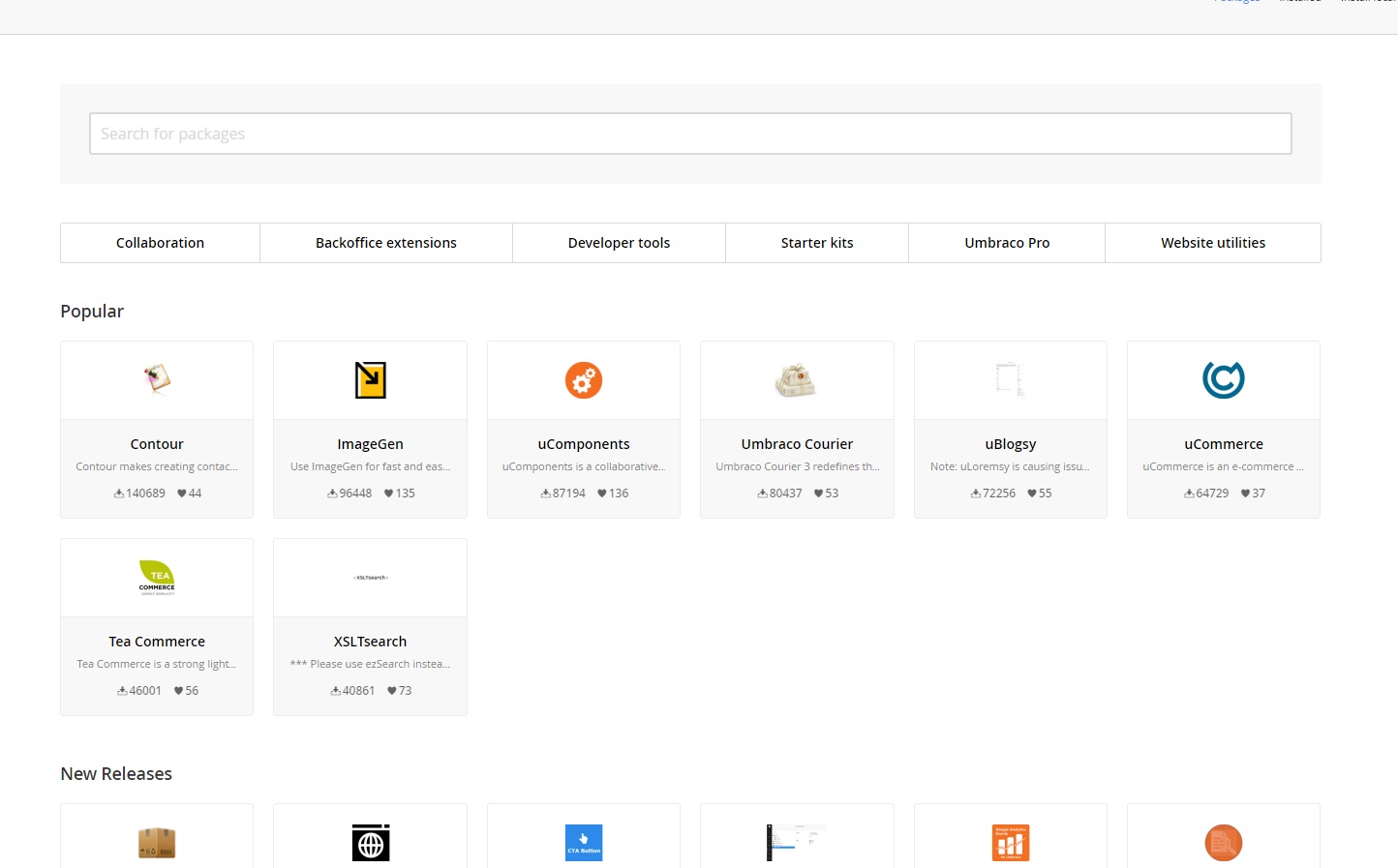Viewport: 1398px width, 868px height.
Task: Click the heart icon beside 135 on ImageGen
Action: pos(388,494)
